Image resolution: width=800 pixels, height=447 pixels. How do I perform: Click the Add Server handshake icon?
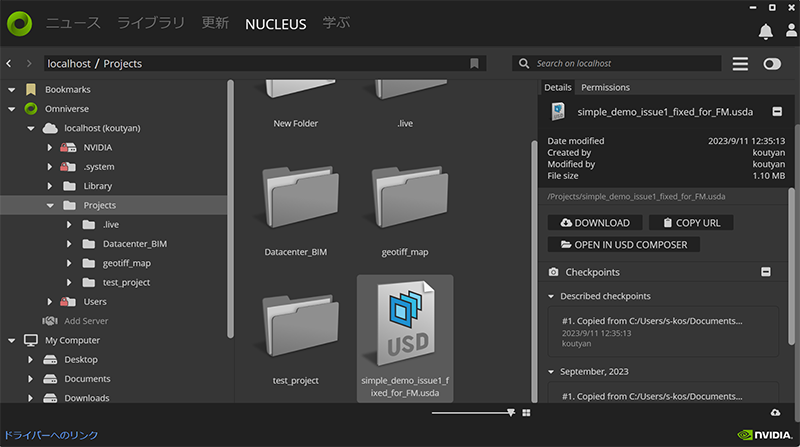click(x=49, y=321)
